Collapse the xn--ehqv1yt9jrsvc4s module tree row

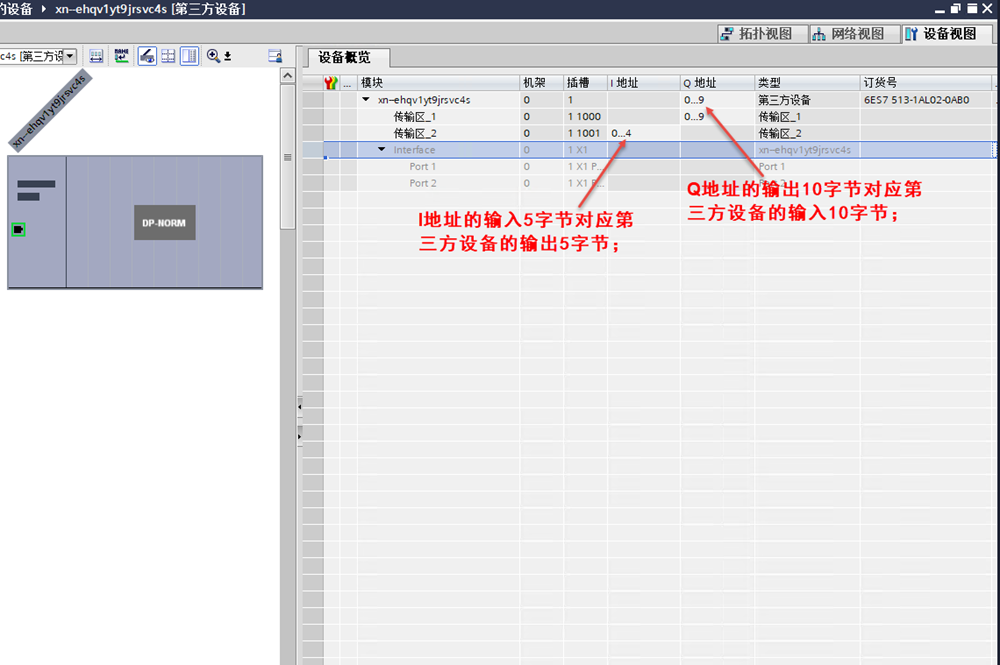tap(366, 100)
